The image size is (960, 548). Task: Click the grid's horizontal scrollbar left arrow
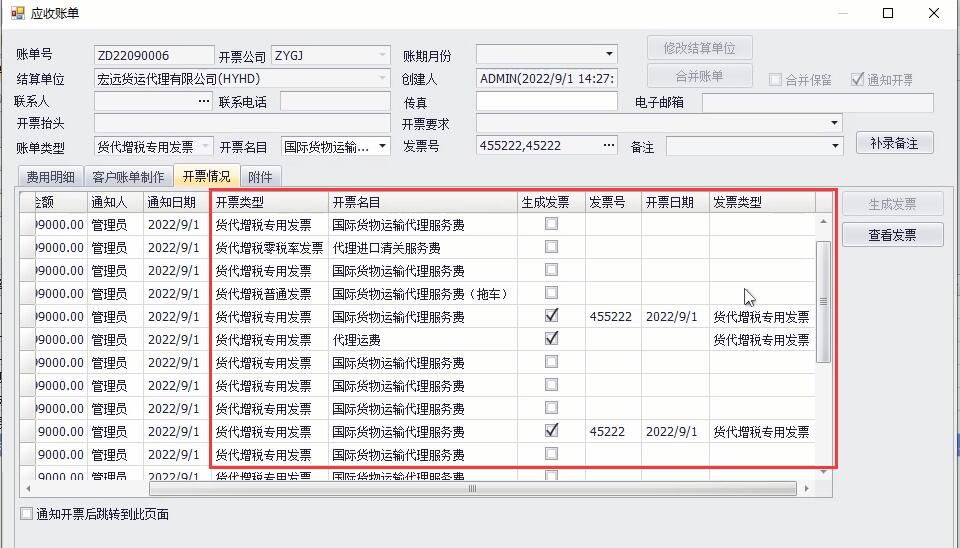point(26,489)
